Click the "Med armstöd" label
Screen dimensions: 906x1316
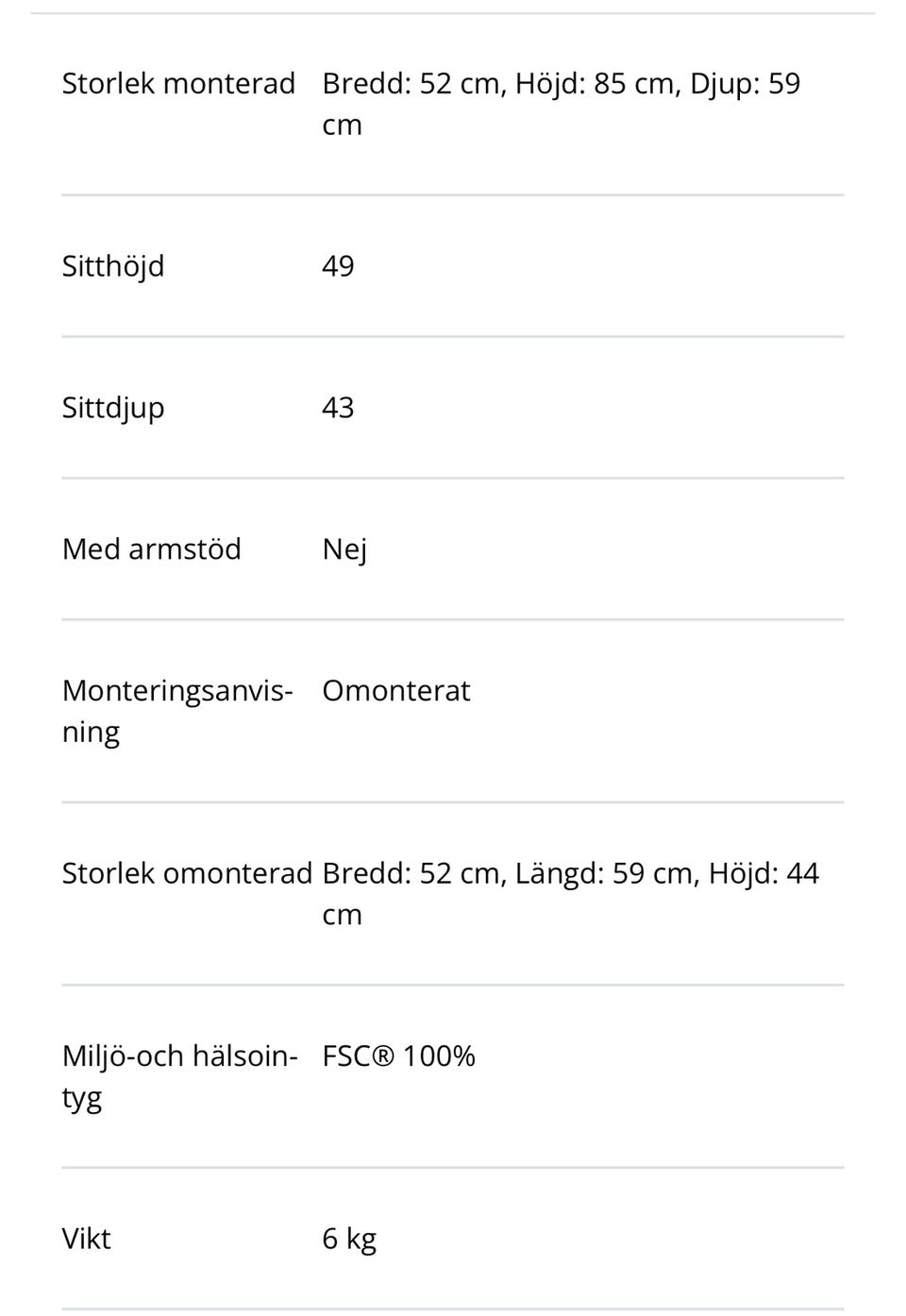(151, 548)
